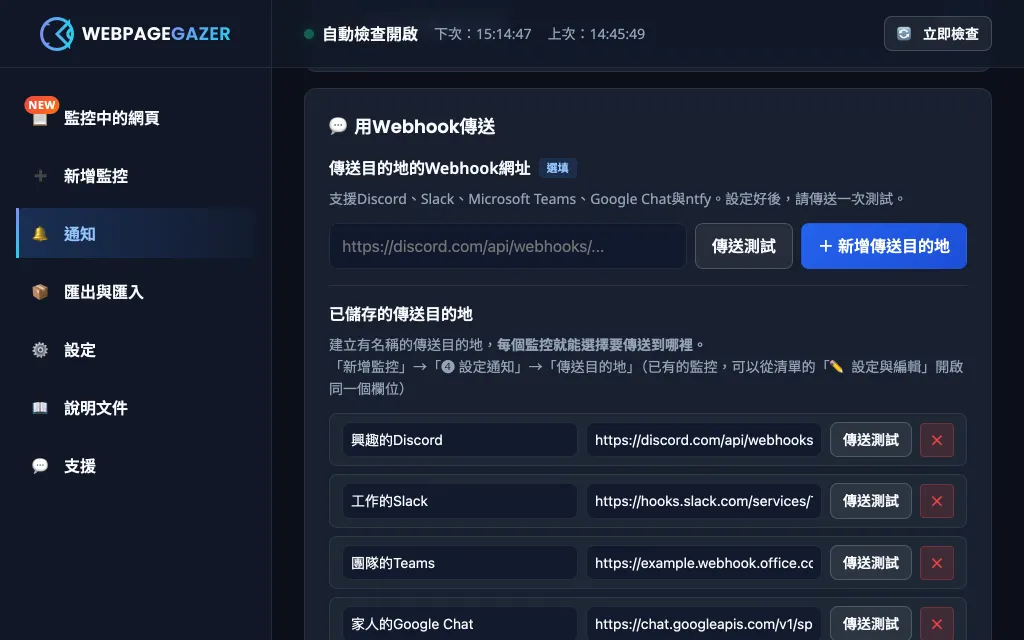Edit the 興趣的Discord name field
This screenshot has width=1024, height=640.
point(460,440)
